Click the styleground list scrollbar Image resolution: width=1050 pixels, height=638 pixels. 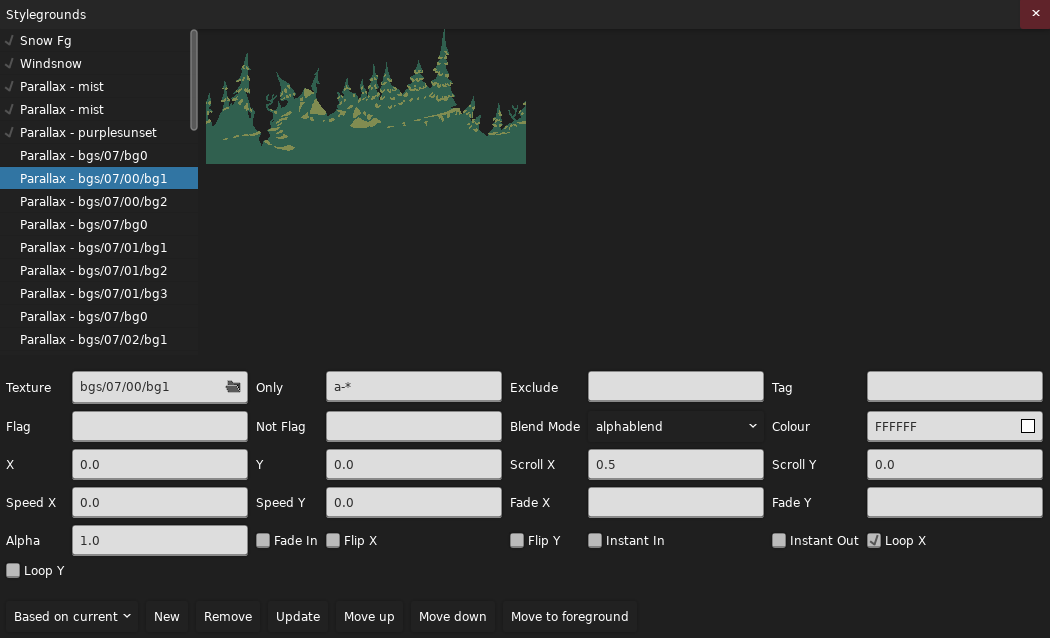tap(194, 80)
